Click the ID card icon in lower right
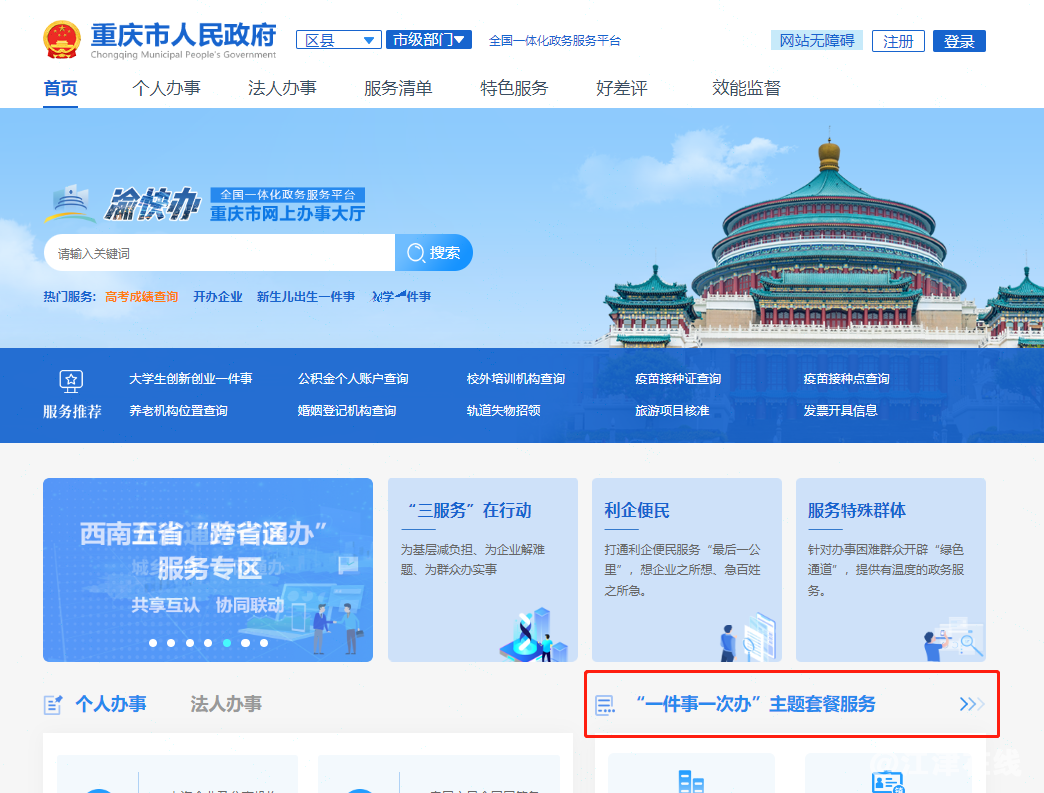The image size is (1044, 793). coord(888,782)
